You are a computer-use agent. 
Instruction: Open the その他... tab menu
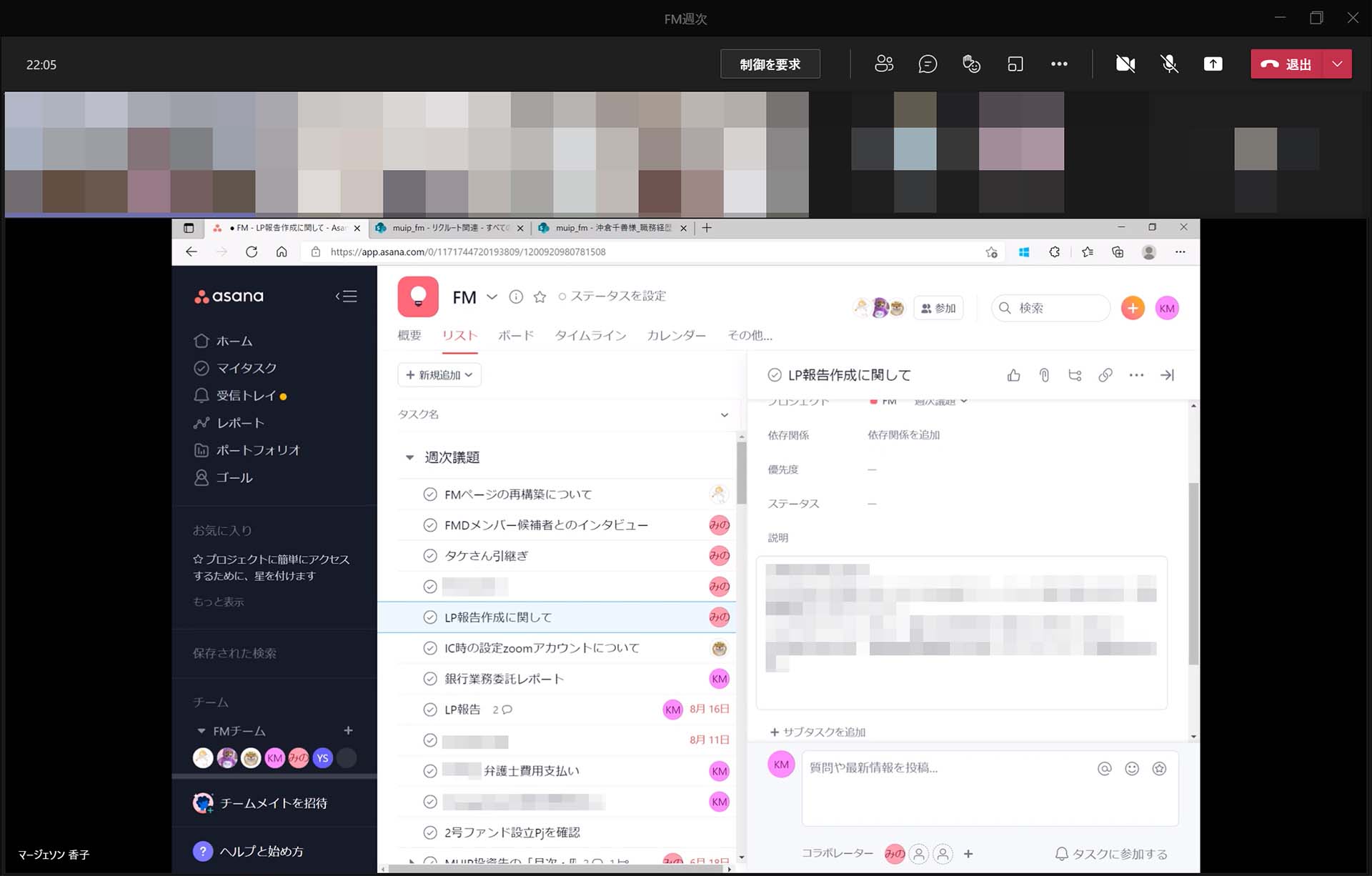pyautogui.click(x=750, y=335)
